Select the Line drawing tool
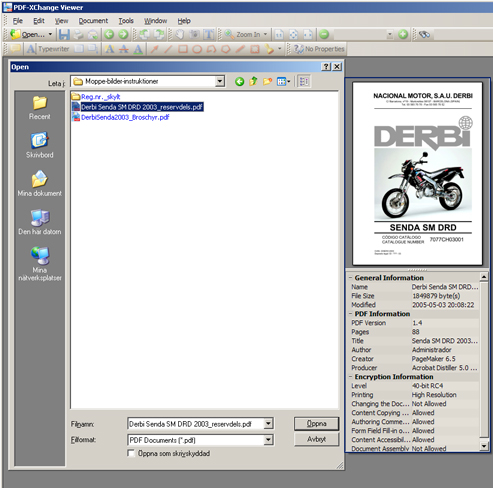Viewport: 493px width, 488px height. pyautogui.click(x=168, y=49)
